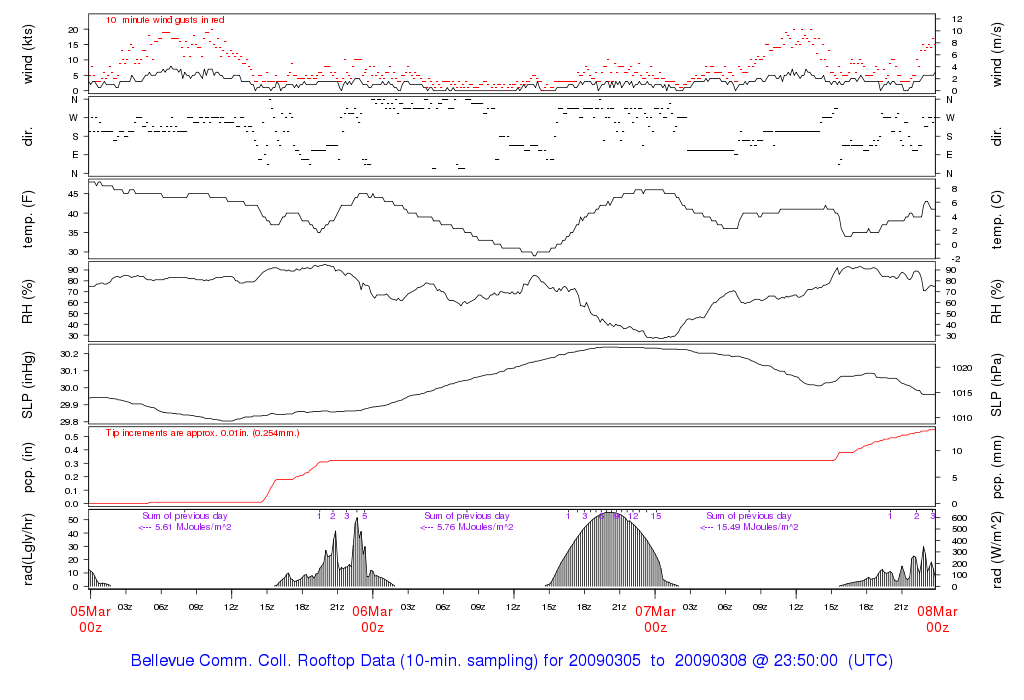1024x700 pixels.
Task: Click the 'wind (kts)' axis label
Action: [27, 54]
